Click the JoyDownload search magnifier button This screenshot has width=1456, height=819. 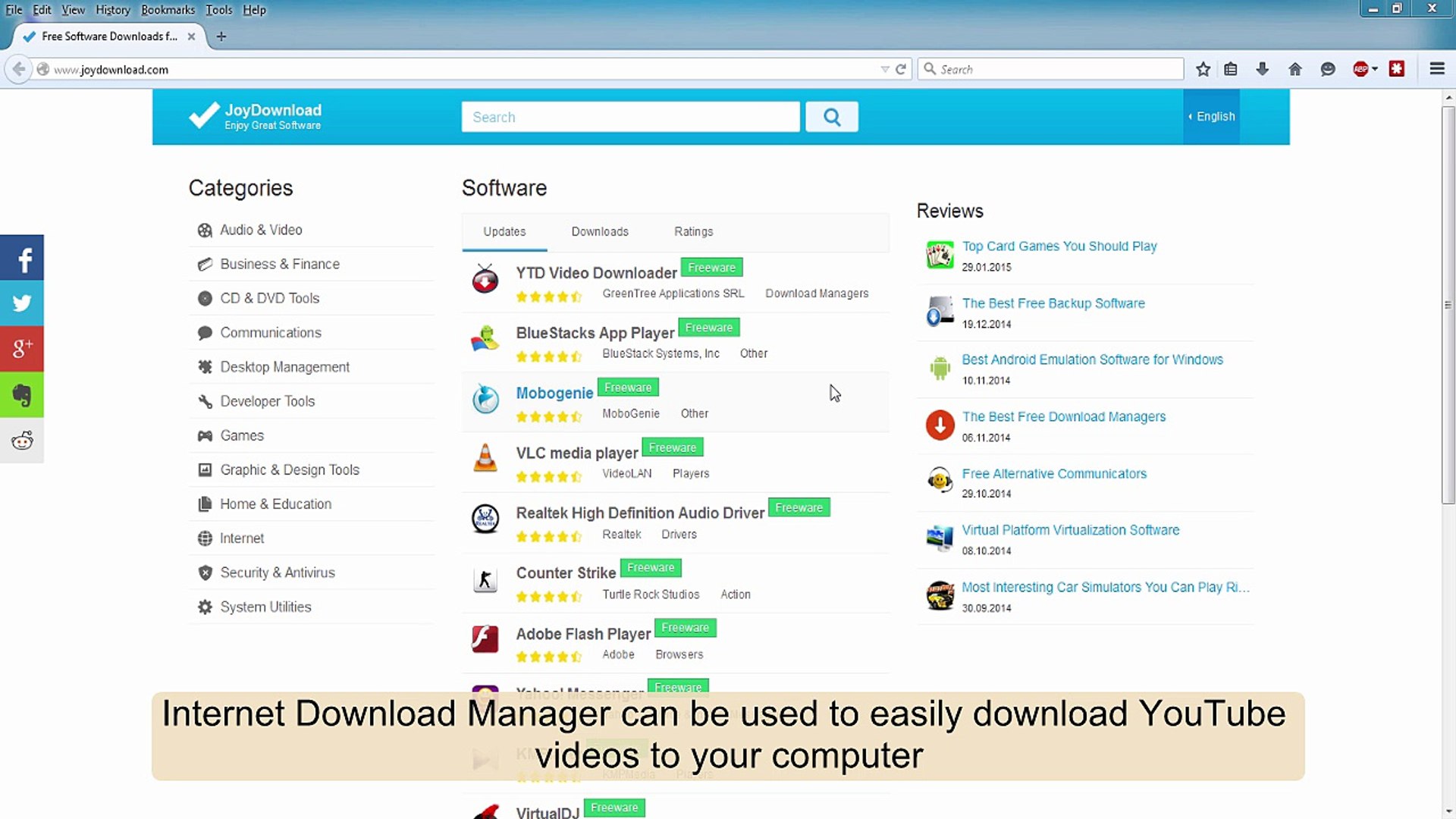coord(832,117)
